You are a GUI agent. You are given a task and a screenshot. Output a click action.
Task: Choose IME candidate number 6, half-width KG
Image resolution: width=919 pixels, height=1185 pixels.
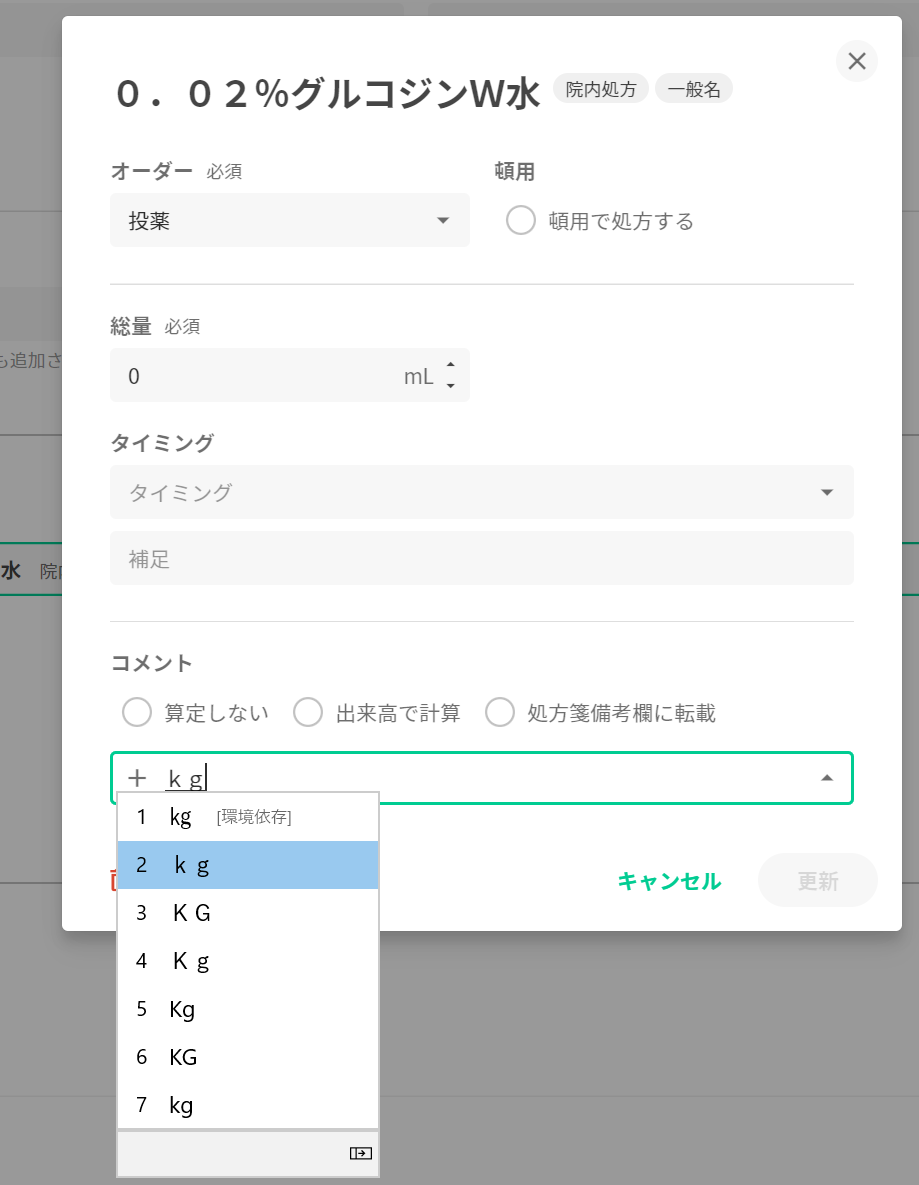pyautogui.click(x=247, y=1057)
